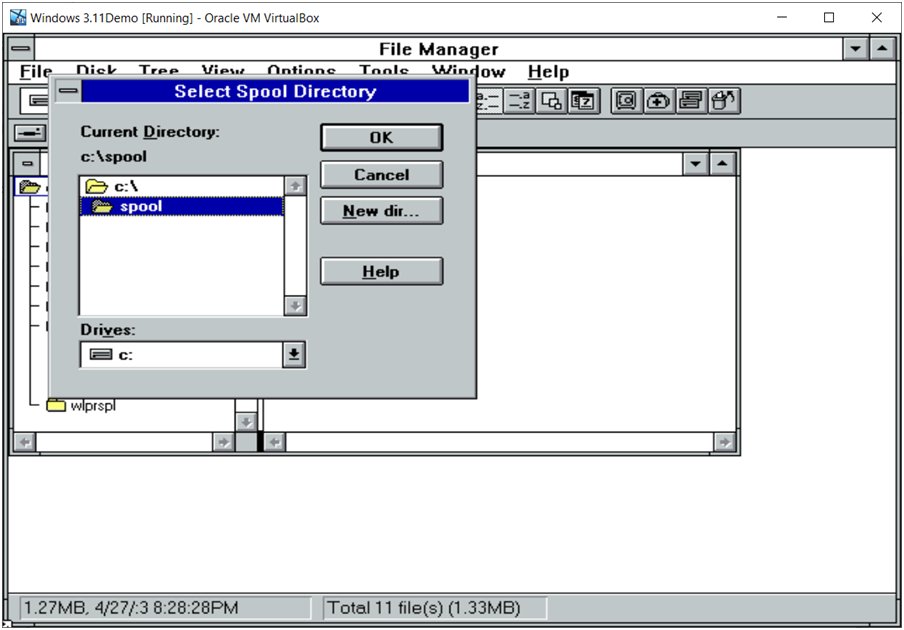Select c:\ in the directory list

pos(182,186)
